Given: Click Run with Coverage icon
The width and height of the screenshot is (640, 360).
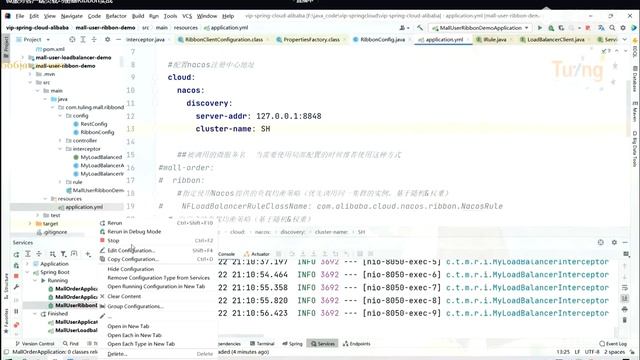Looking at the screenshot, I should 562,28.
